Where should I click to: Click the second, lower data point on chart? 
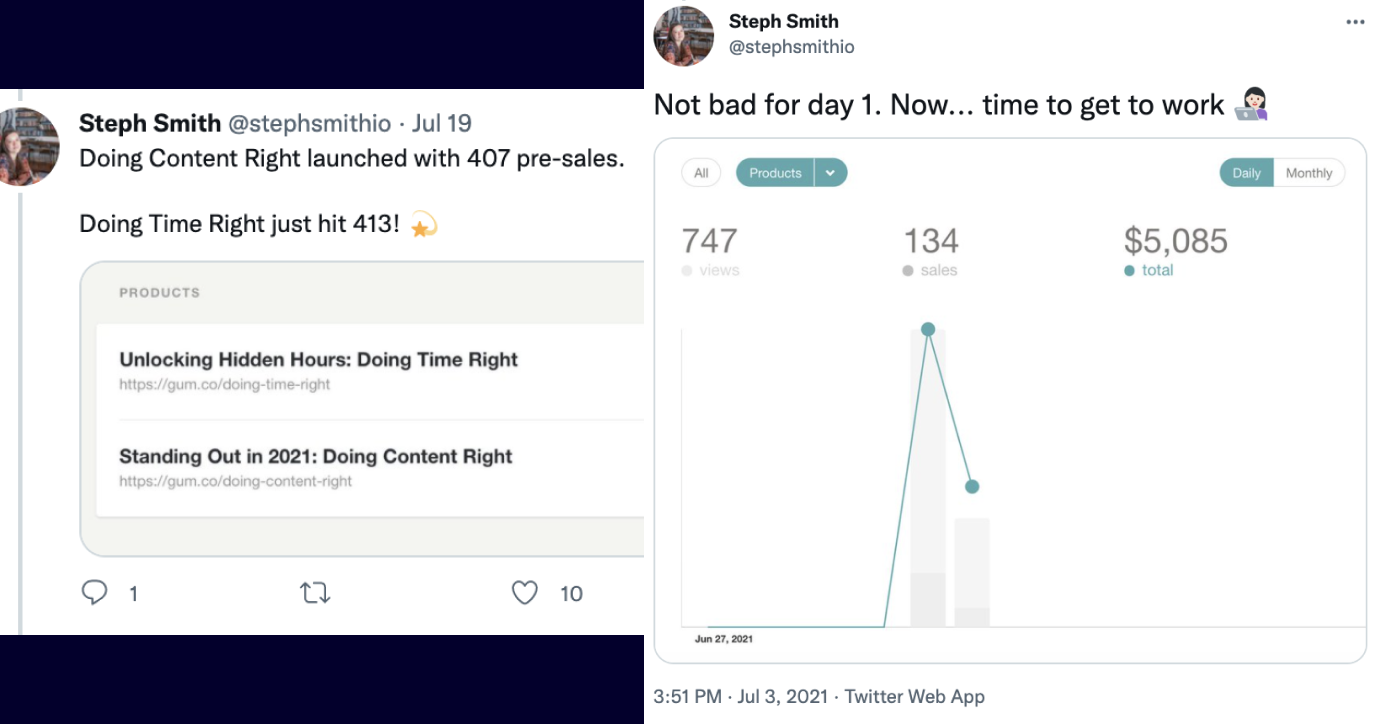click(972, 487)
